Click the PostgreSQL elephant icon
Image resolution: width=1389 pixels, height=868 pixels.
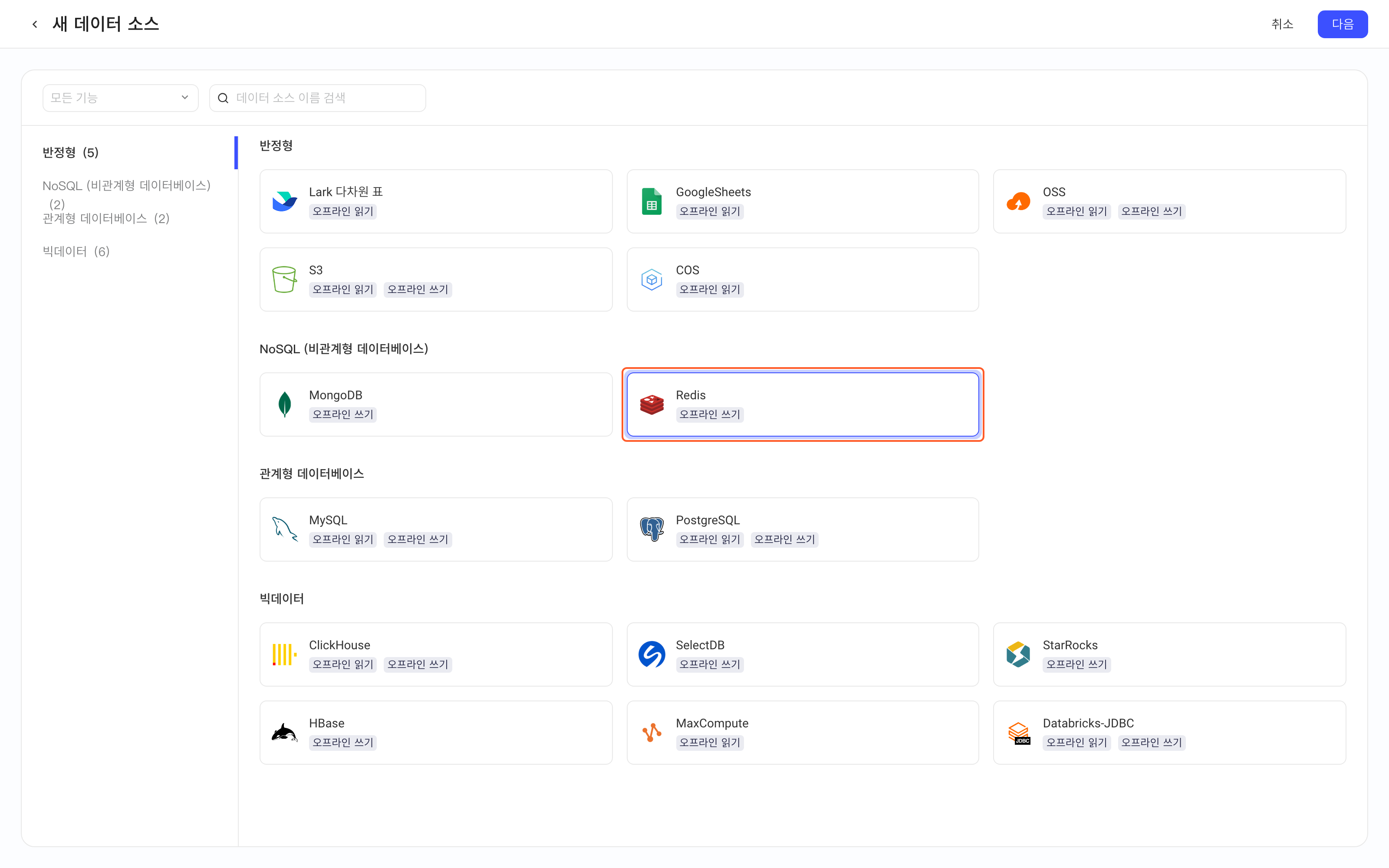[x=652, y=529]
